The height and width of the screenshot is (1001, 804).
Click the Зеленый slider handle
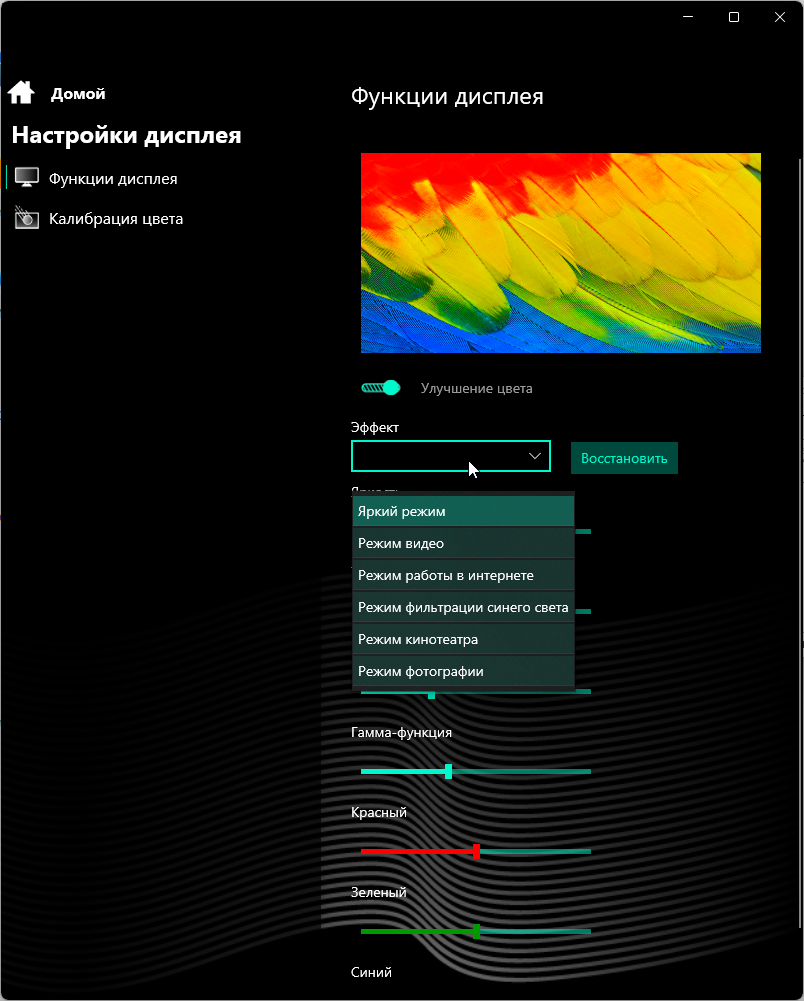(476, 931)
